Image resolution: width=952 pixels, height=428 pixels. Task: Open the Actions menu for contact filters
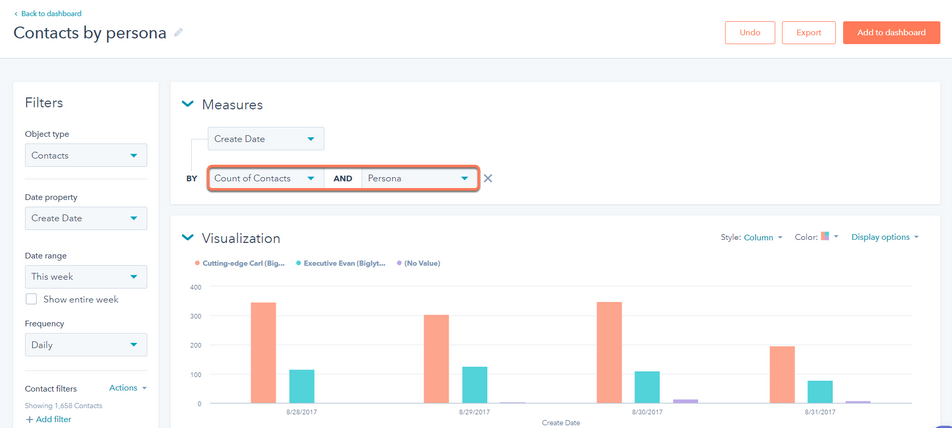pyautogui.click(x=128, y=388)
